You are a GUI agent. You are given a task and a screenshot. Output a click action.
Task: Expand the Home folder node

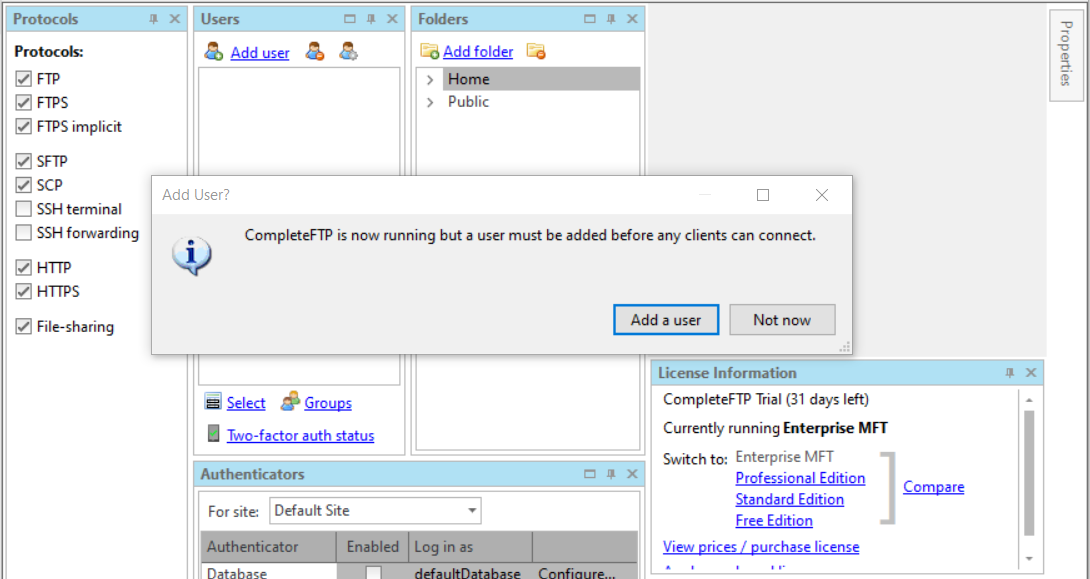(430, 80)
